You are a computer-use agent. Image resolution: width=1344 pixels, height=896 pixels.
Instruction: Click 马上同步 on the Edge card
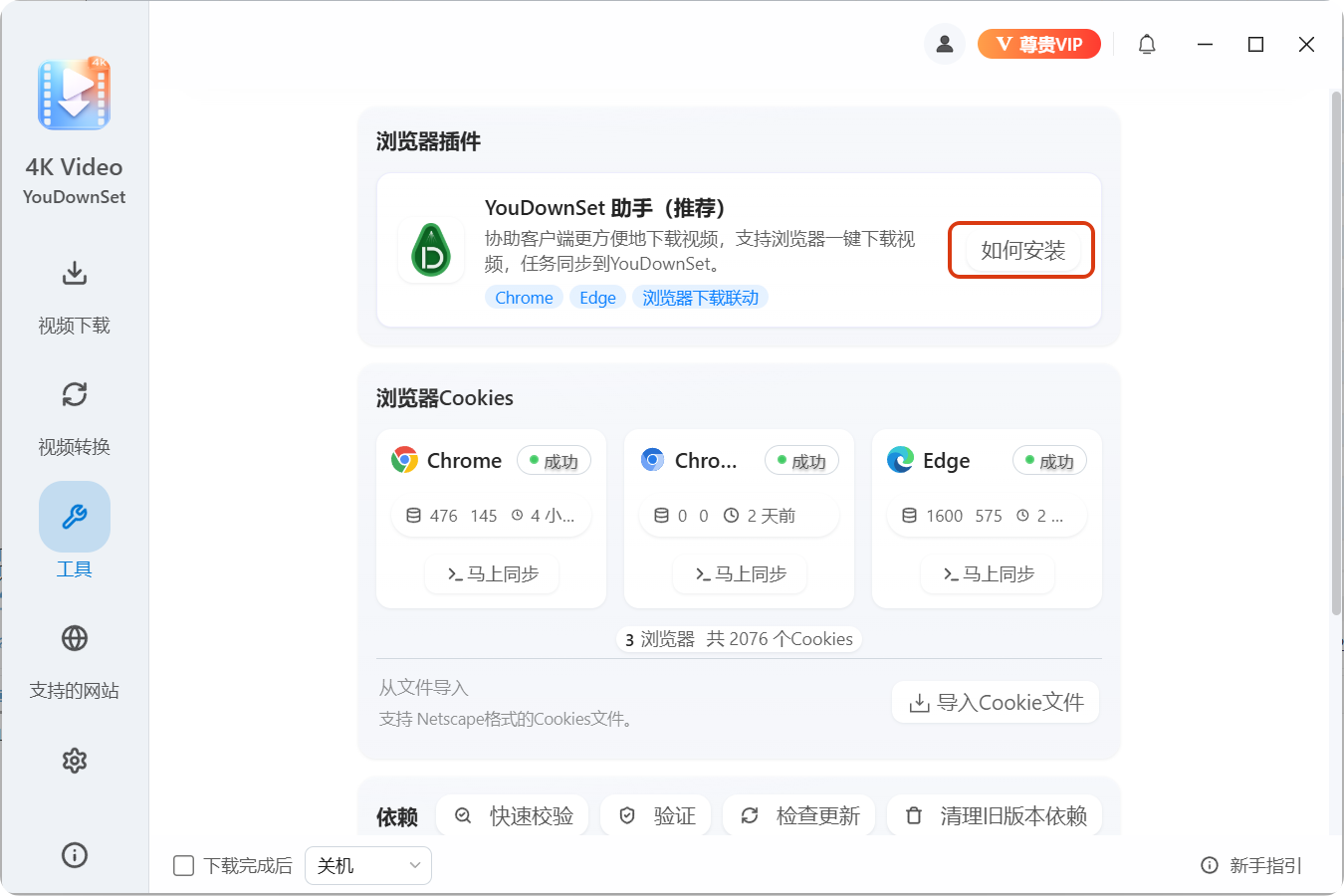coord(987,573)
